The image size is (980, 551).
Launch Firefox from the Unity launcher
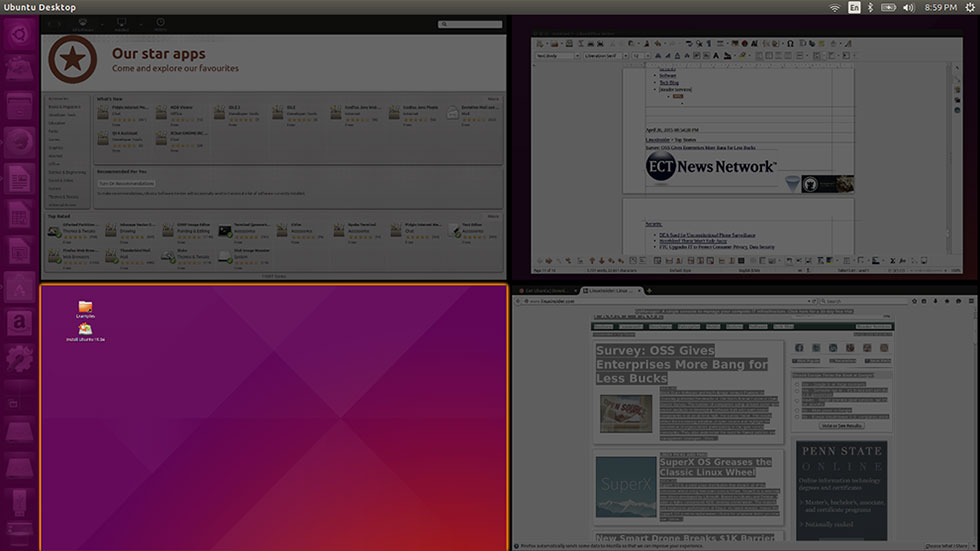(x=19, y=142)
